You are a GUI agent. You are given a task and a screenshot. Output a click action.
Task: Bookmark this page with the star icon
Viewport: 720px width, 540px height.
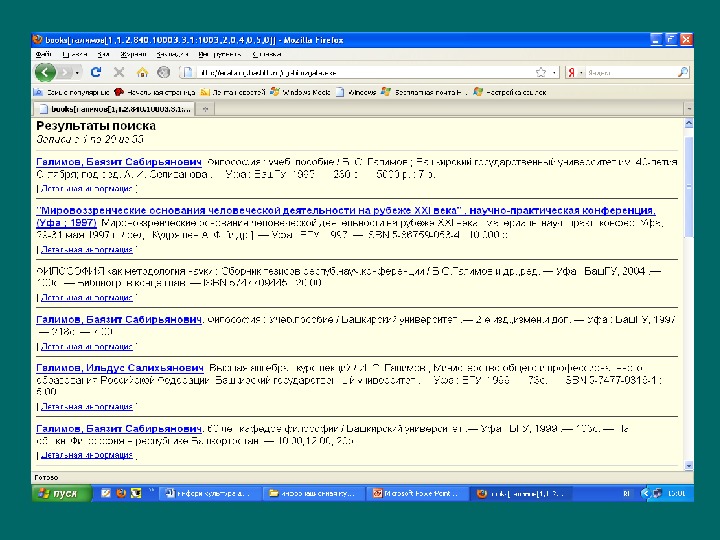pyautogui.click(x=541, y=72)
